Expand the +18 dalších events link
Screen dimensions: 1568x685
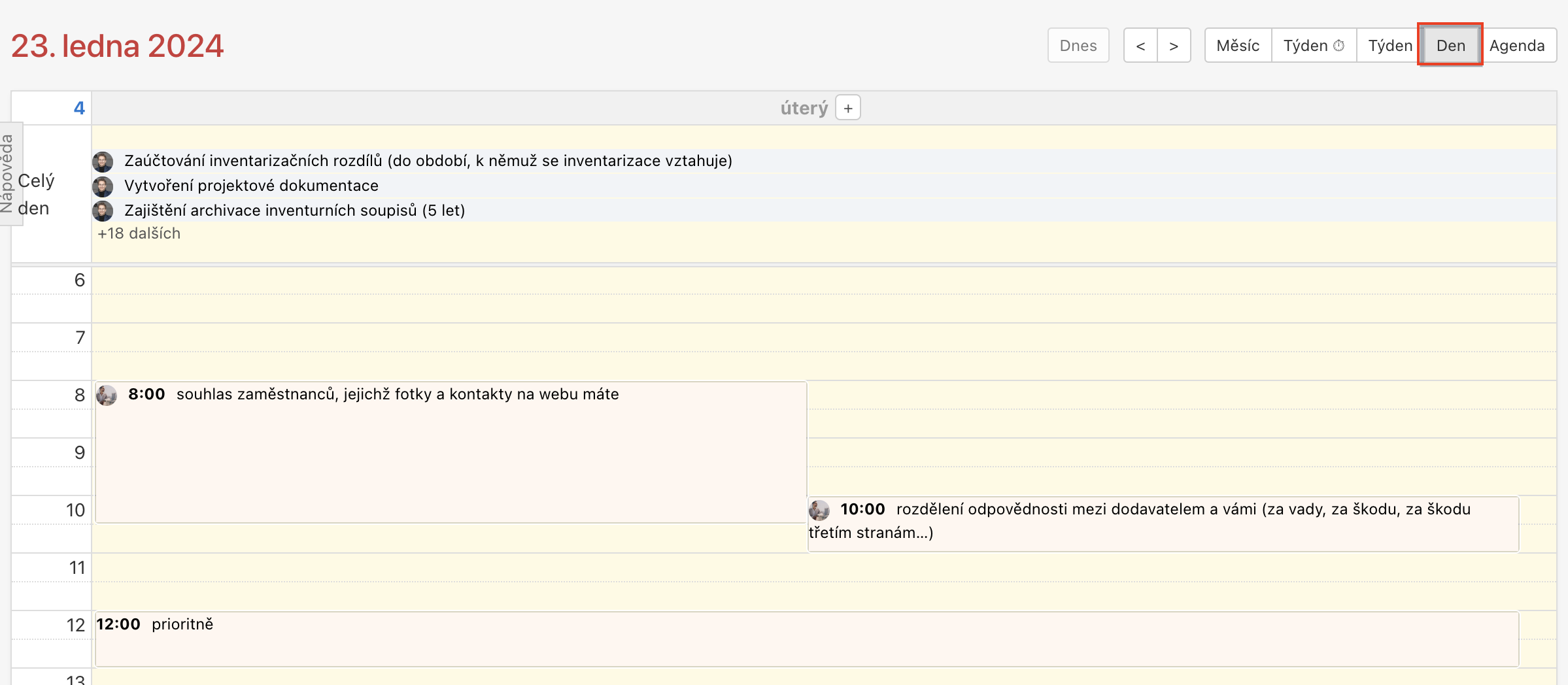tap(139, 233)
